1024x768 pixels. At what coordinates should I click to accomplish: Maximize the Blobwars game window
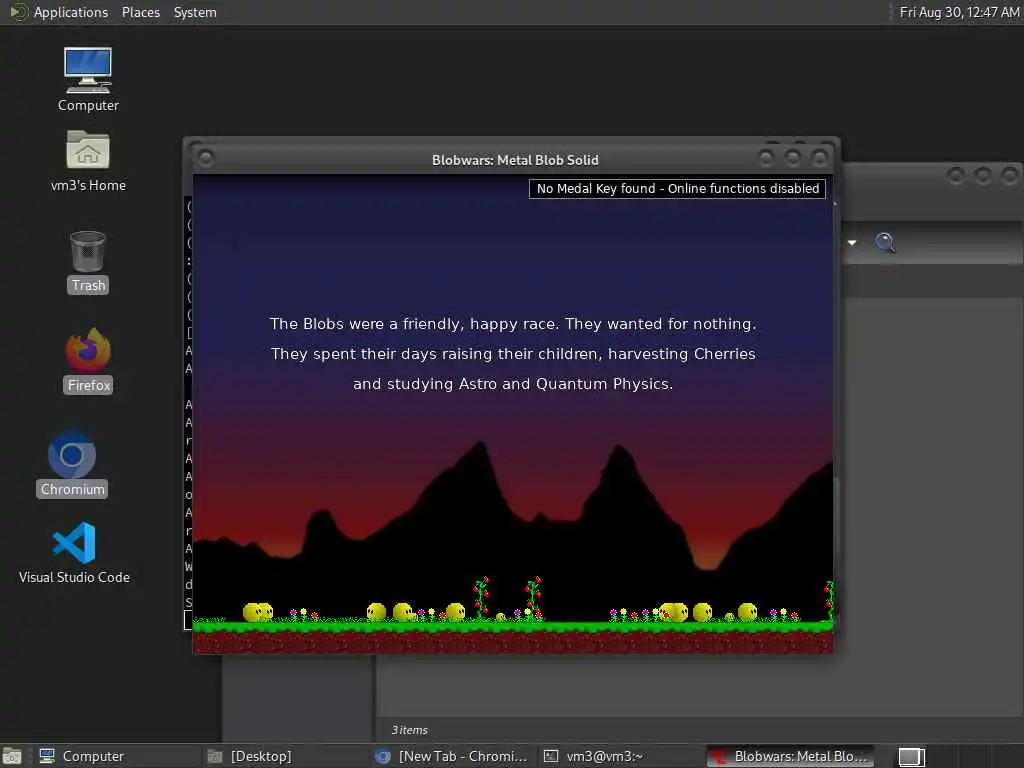[792, 158]
